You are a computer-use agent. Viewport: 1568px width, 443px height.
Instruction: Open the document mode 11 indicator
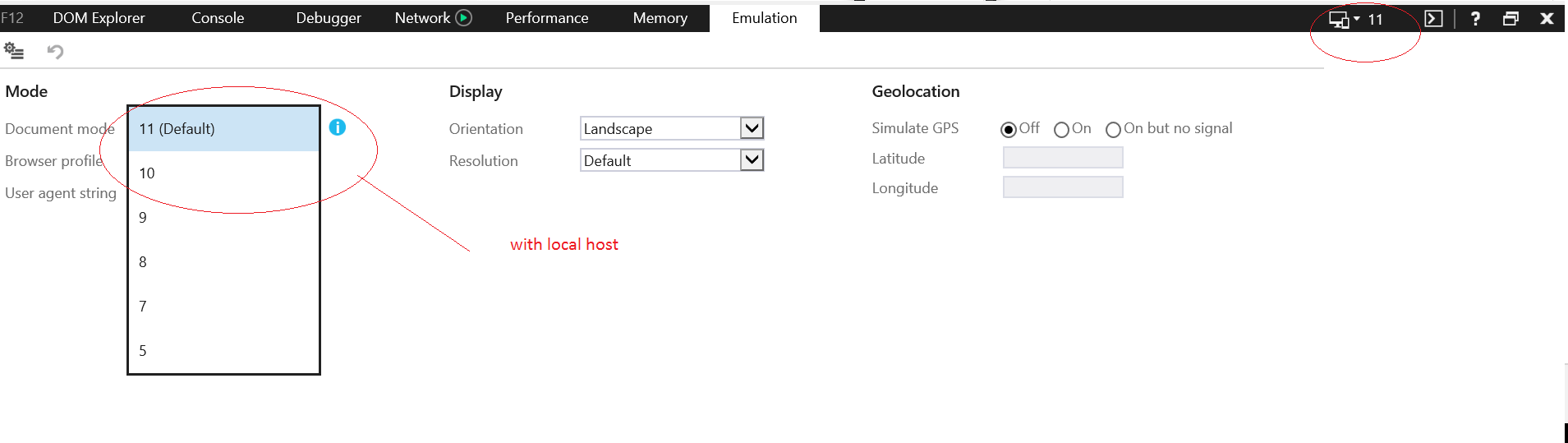click(x=1357, y=19)
